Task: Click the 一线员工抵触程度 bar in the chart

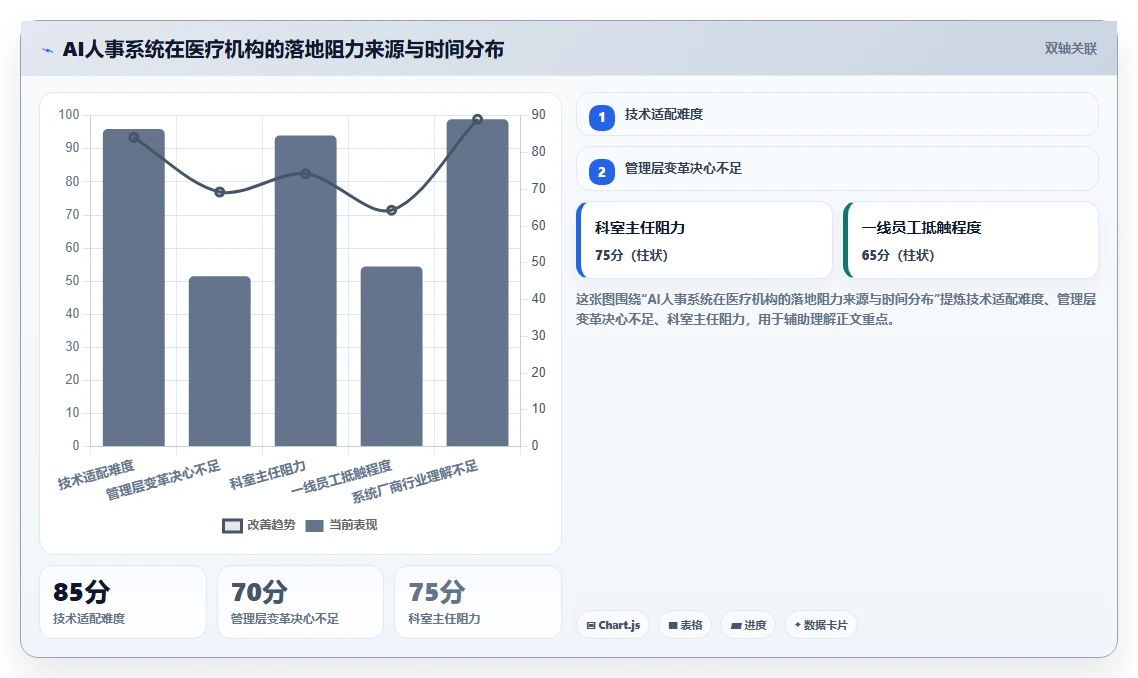Action: tap(391, 356)
